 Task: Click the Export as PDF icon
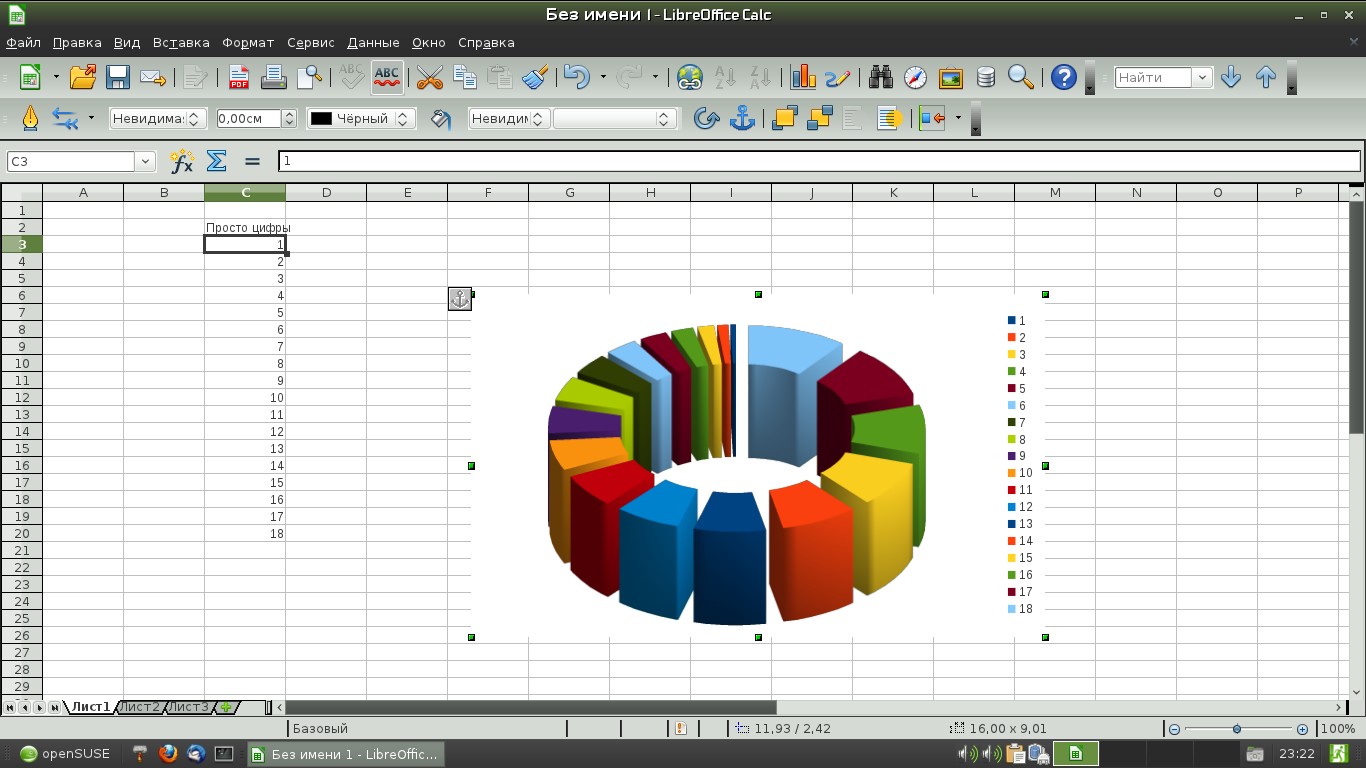pyautogui.click(x=239, y=77)
